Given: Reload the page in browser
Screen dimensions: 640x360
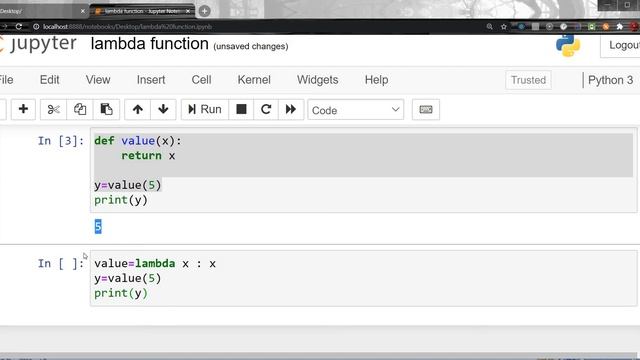Looking at the screenshot, I should tap(19, 27).
